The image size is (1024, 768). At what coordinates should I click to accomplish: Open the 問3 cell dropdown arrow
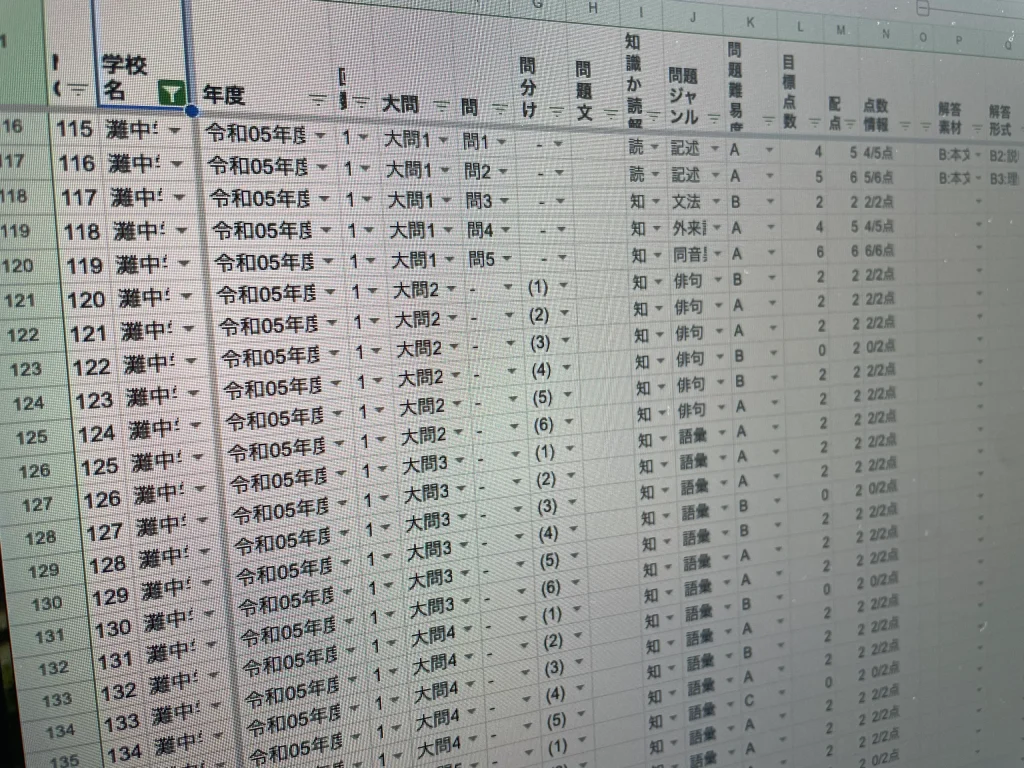click(x=505, y=200)
